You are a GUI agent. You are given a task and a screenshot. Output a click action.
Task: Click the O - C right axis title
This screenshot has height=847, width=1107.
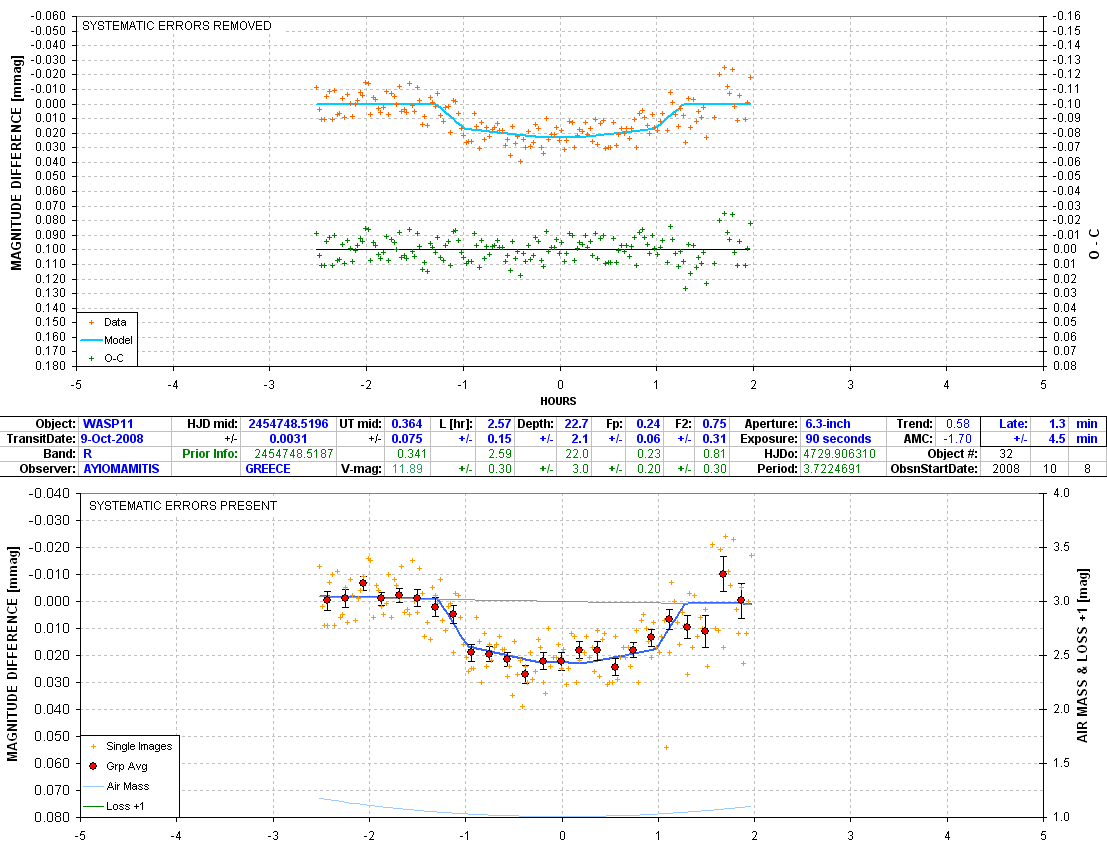click(x=1094, y=244)
